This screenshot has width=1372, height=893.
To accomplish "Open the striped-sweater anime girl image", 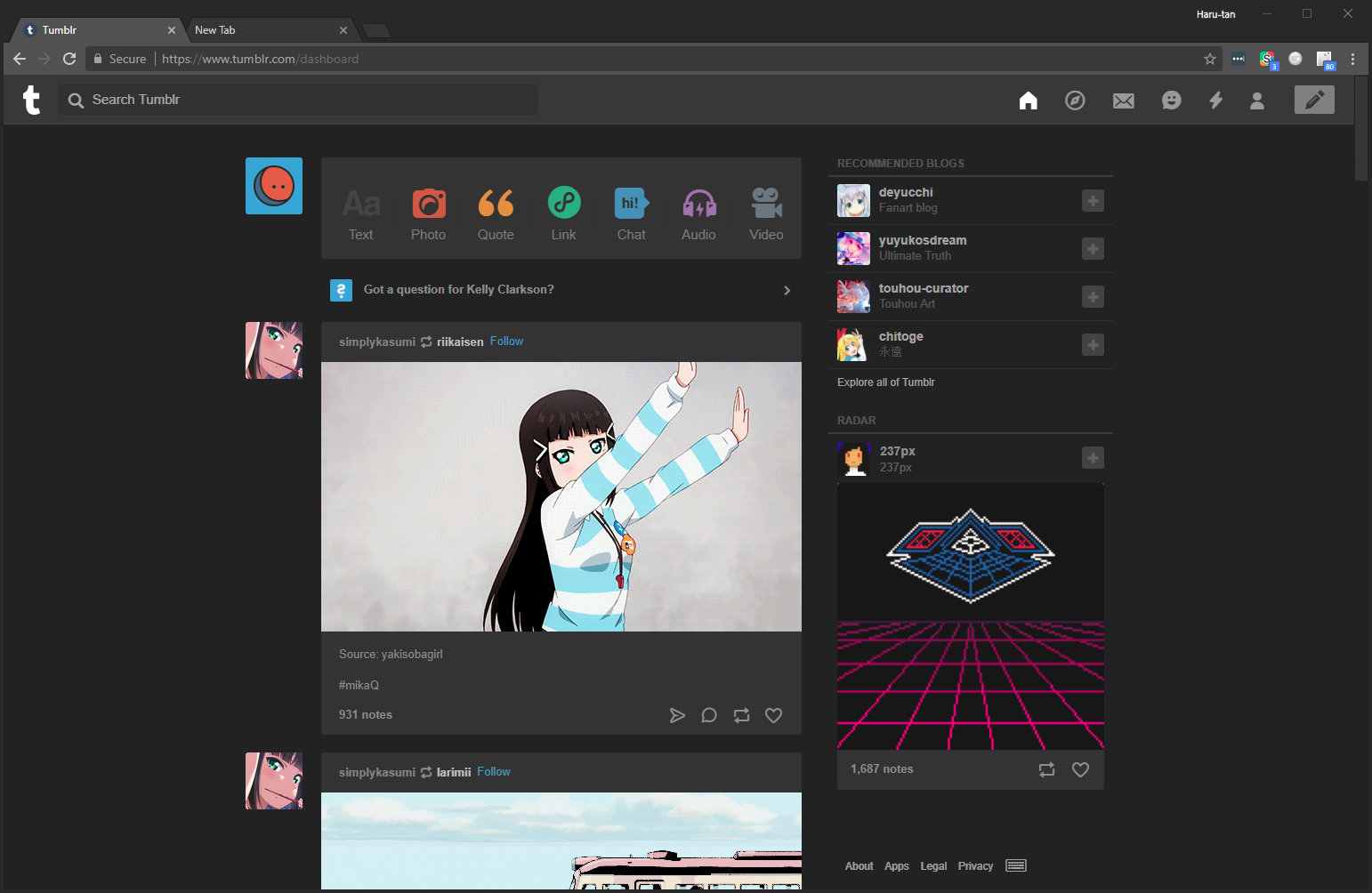I will (x=561, y=496).
